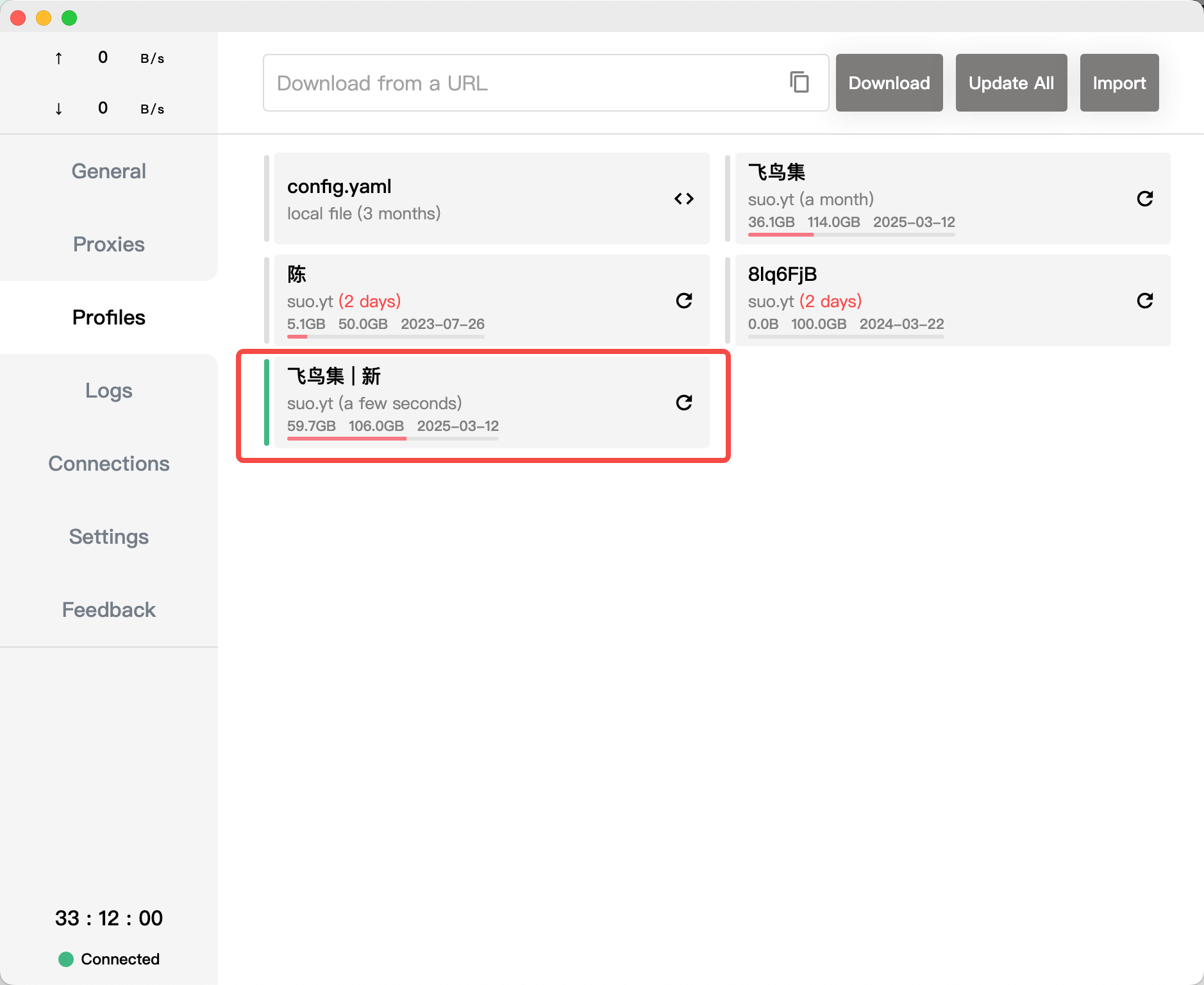
Task: Click the green Connected status dot
Action: point(66,959)
